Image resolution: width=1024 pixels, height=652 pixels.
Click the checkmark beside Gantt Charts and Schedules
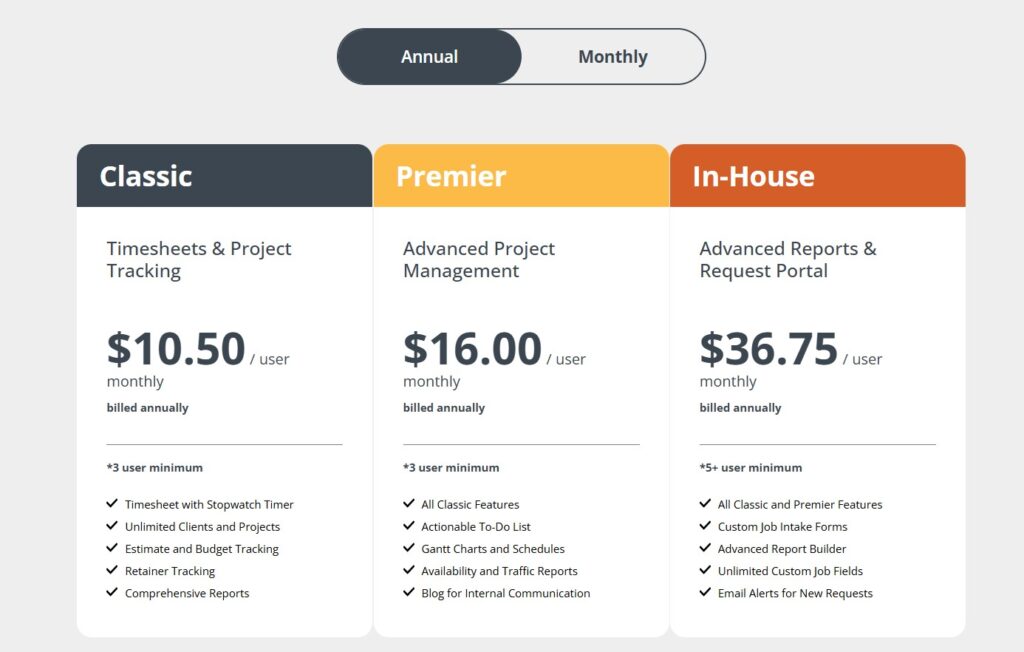click(x=409, y=548)
